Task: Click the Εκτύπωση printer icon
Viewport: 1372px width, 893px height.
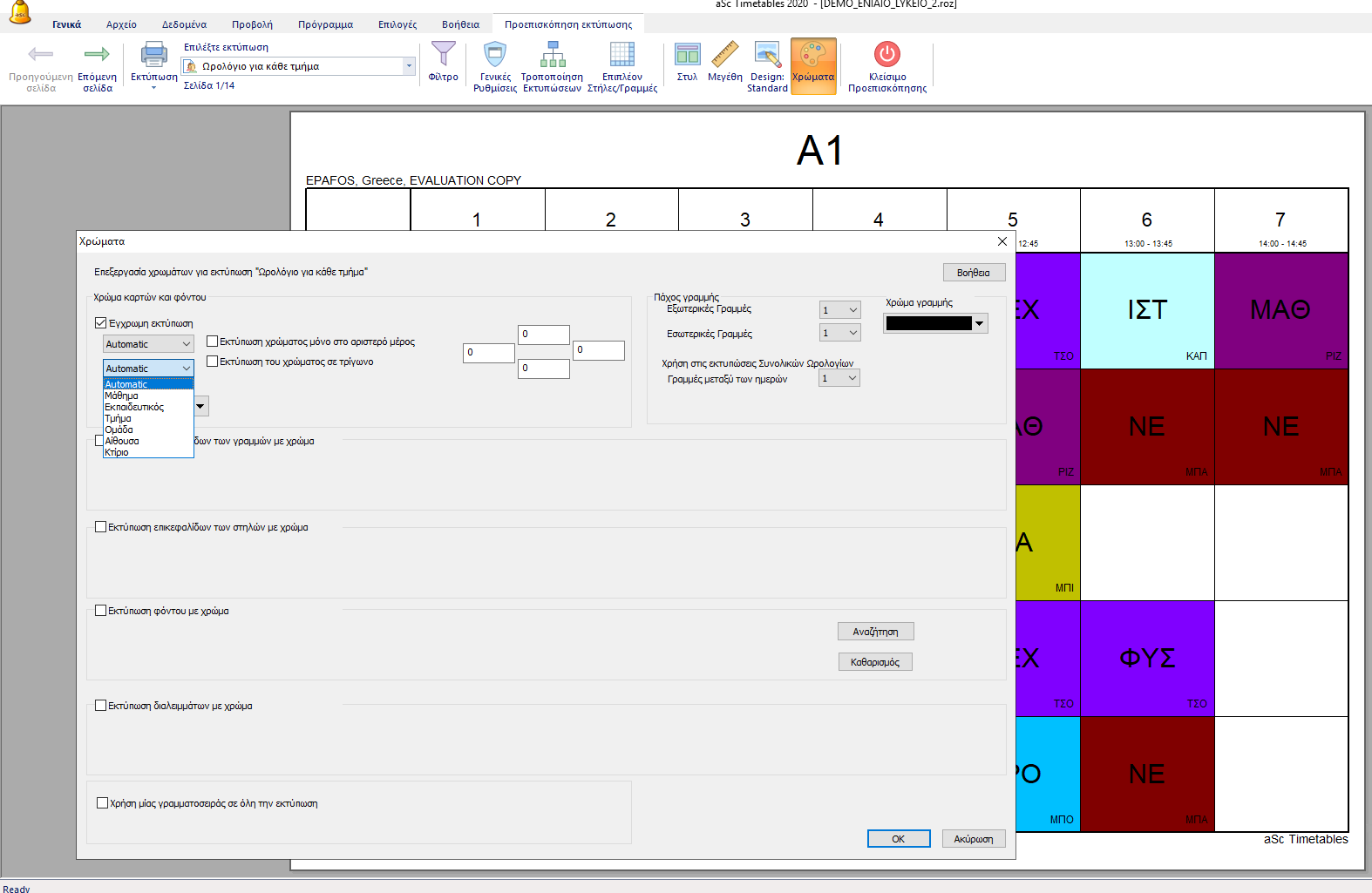Action: (153, 56)
